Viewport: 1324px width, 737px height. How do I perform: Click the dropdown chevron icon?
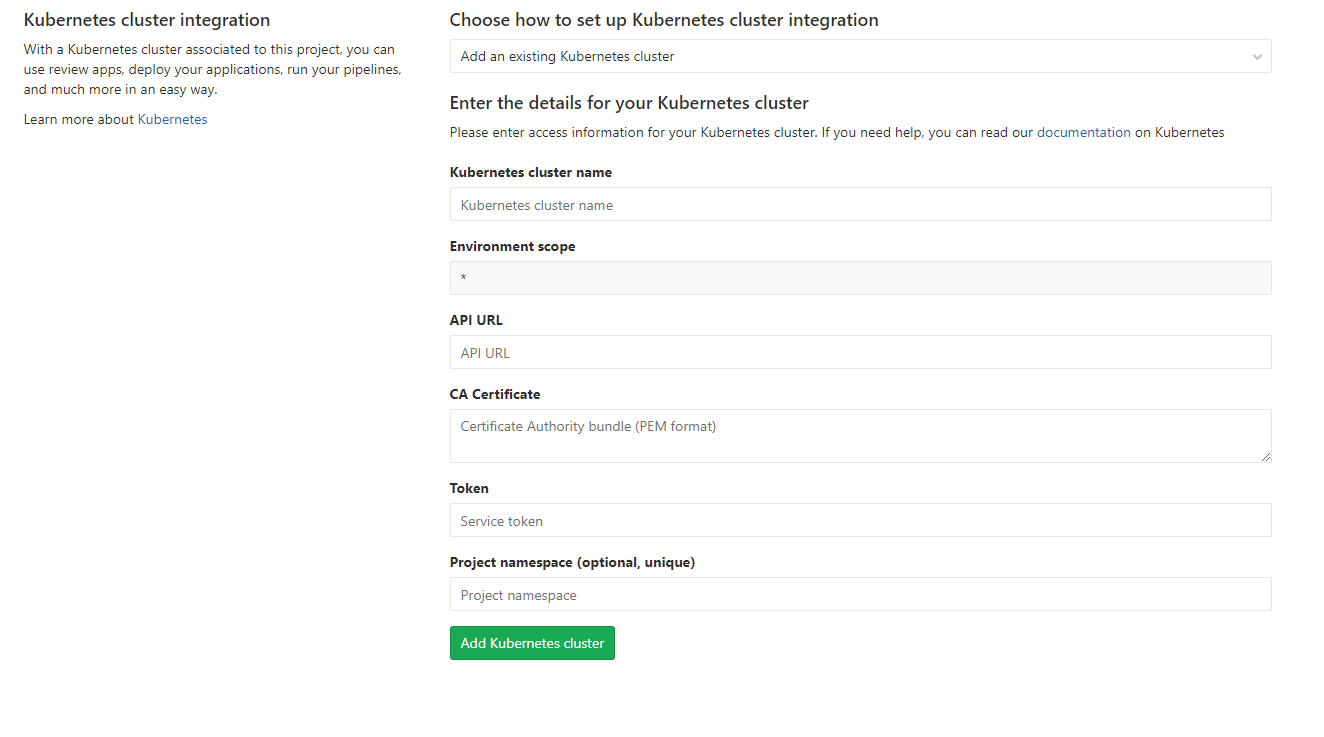1257,56
